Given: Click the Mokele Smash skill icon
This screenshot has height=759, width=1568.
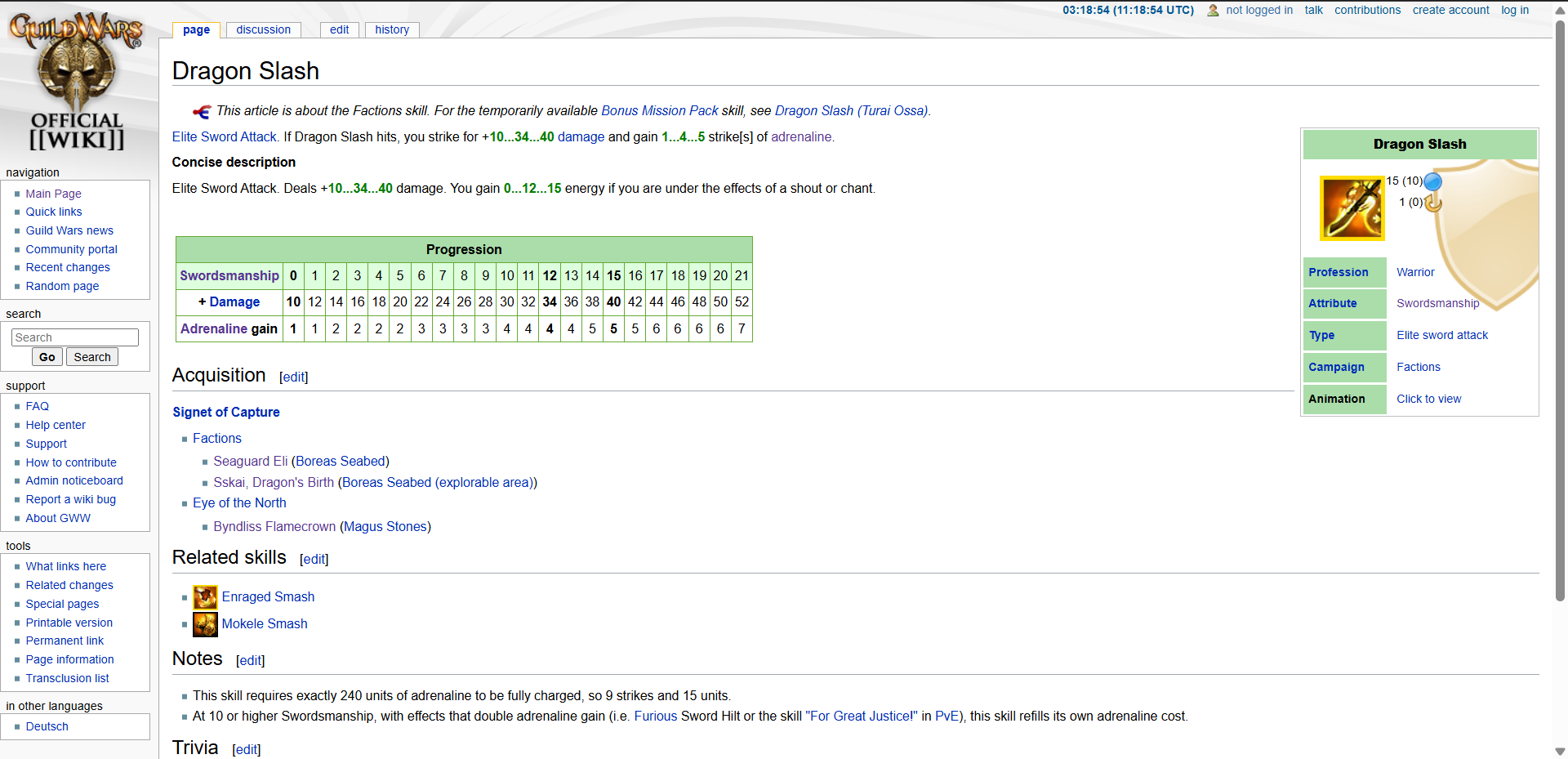Looking at the screenshot, I should point(205,624).
